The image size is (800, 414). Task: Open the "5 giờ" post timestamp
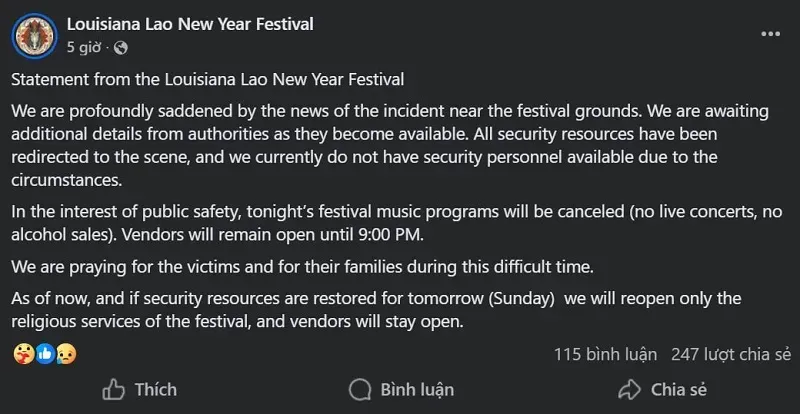(x=84, y=47)
